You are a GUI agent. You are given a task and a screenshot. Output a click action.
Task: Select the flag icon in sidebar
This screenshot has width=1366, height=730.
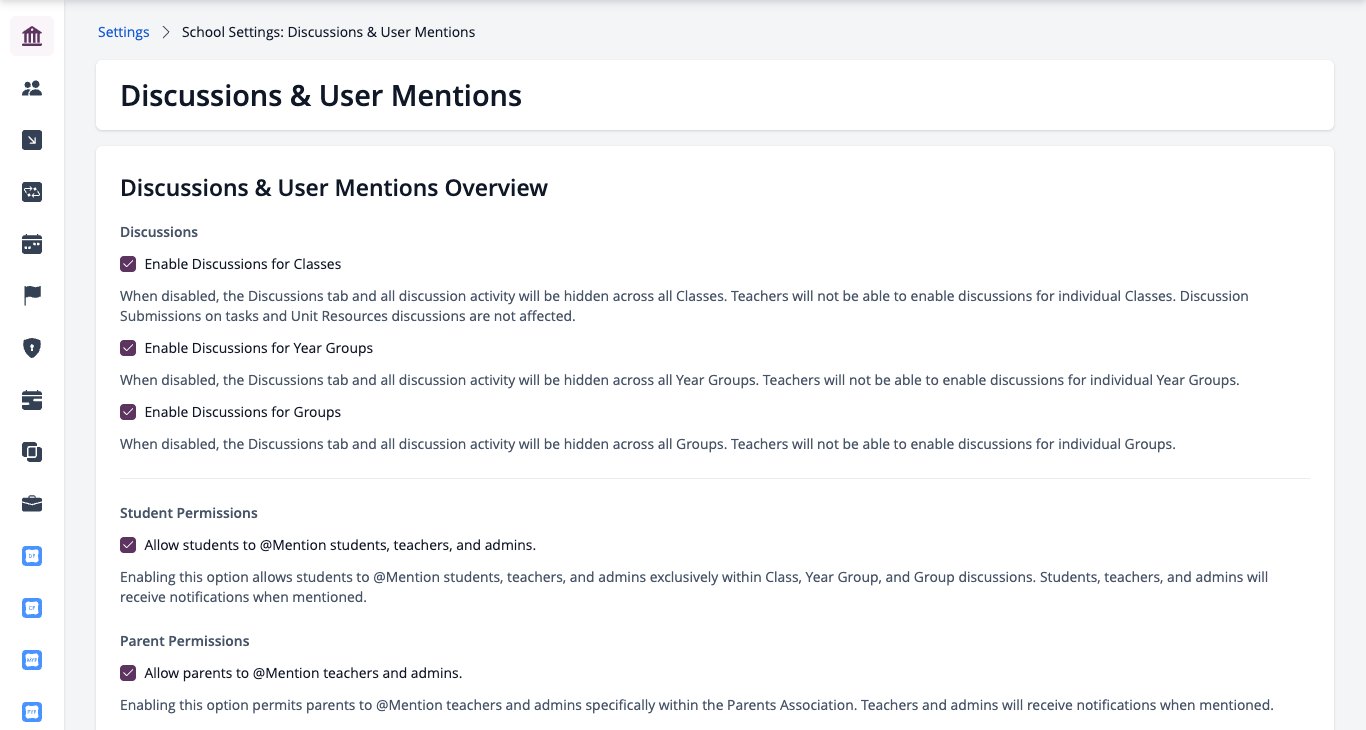click(32, 297)
